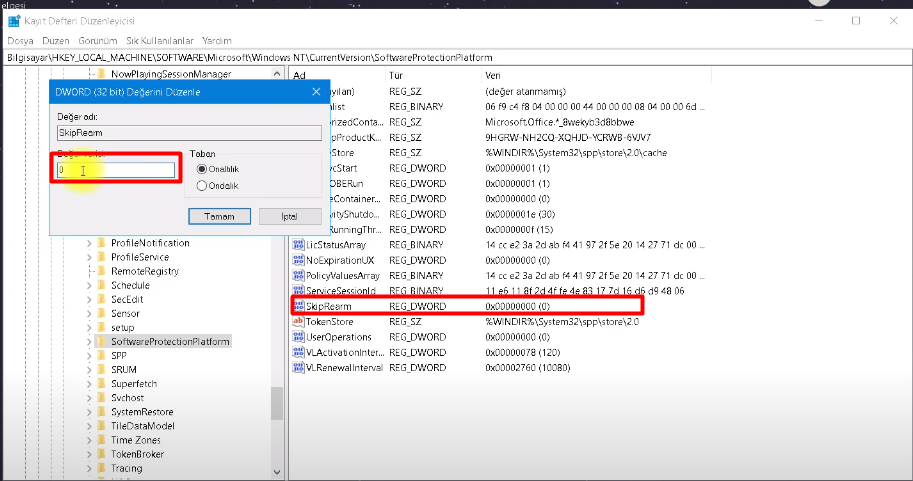The width and height of the screenshot is (913, 481).
Task: Click the Schedule folder icon
Action: point(101,285)
